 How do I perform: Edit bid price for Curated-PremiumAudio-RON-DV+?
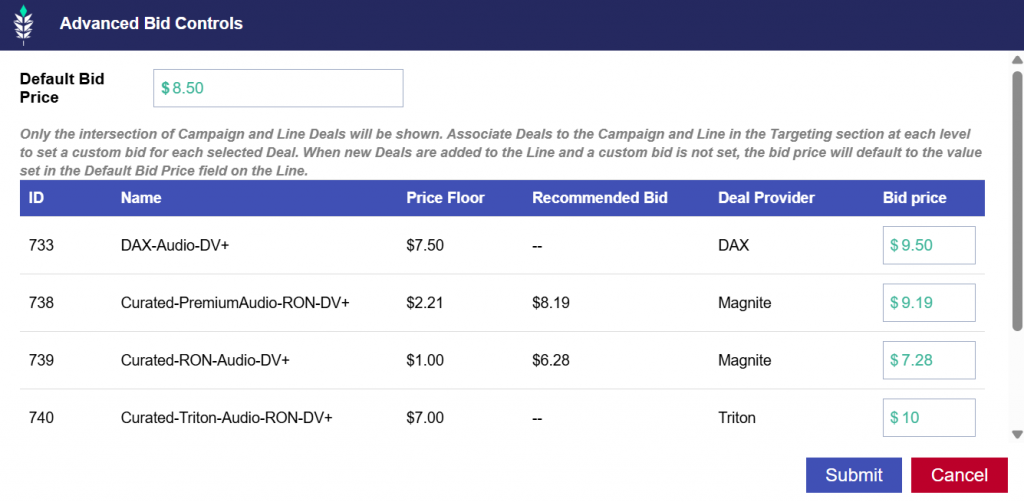(929, 303)
